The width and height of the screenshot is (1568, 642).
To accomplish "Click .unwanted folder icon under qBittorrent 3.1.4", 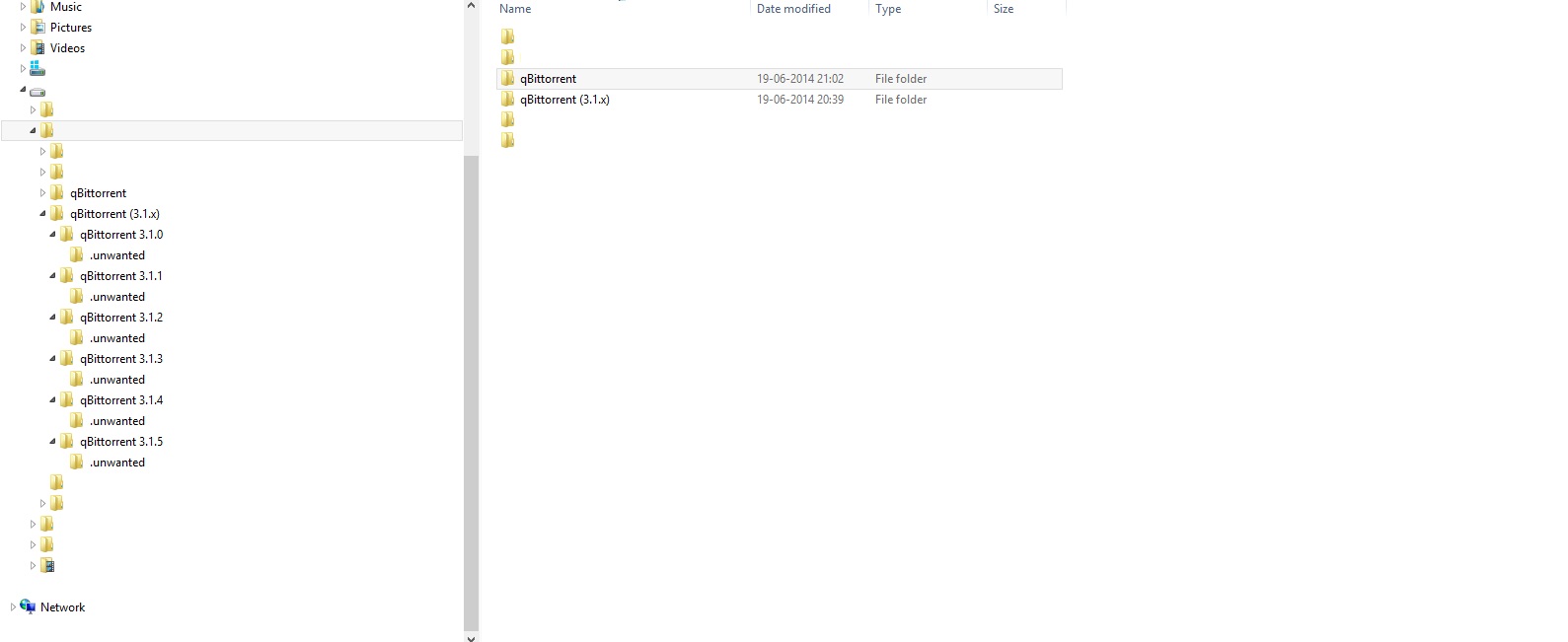I will tap(76, 421).
